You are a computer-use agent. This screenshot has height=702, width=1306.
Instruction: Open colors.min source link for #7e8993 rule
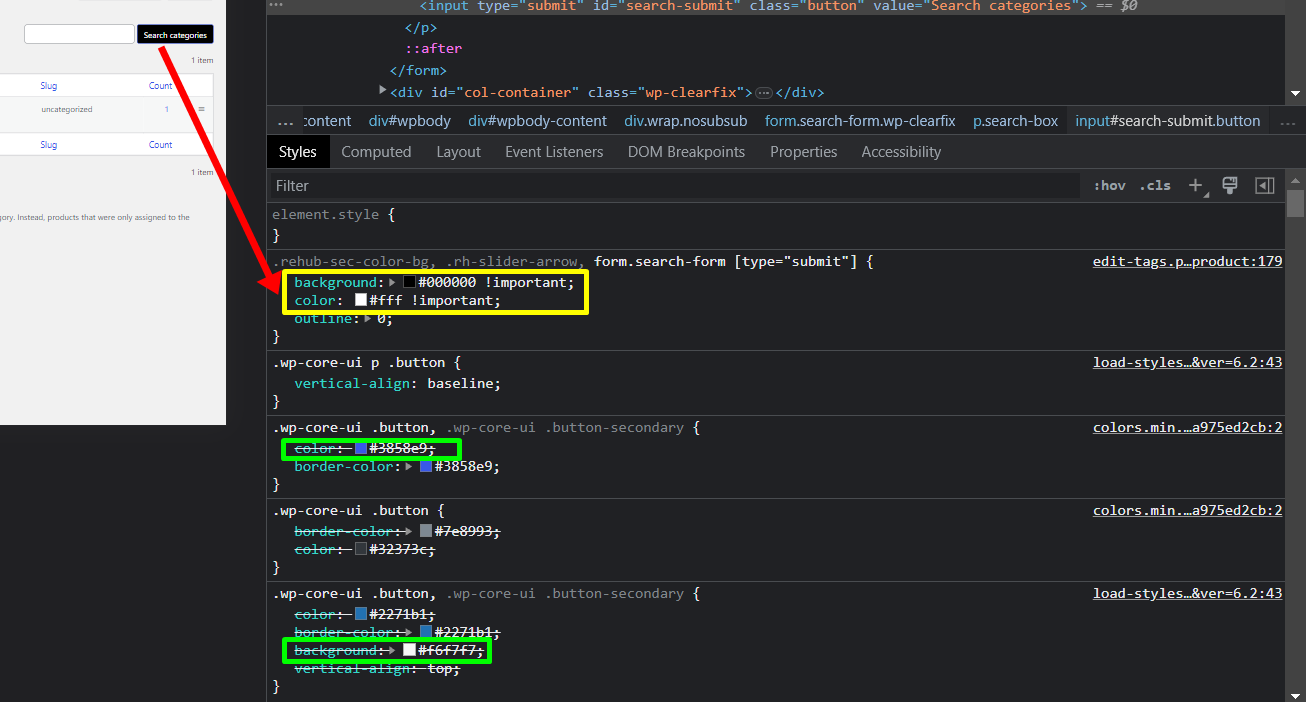1187,510
